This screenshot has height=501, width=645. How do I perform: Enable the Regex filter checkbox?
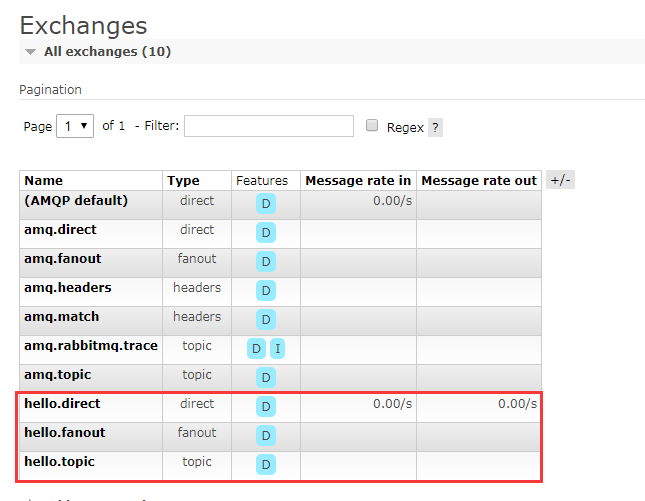372,126
